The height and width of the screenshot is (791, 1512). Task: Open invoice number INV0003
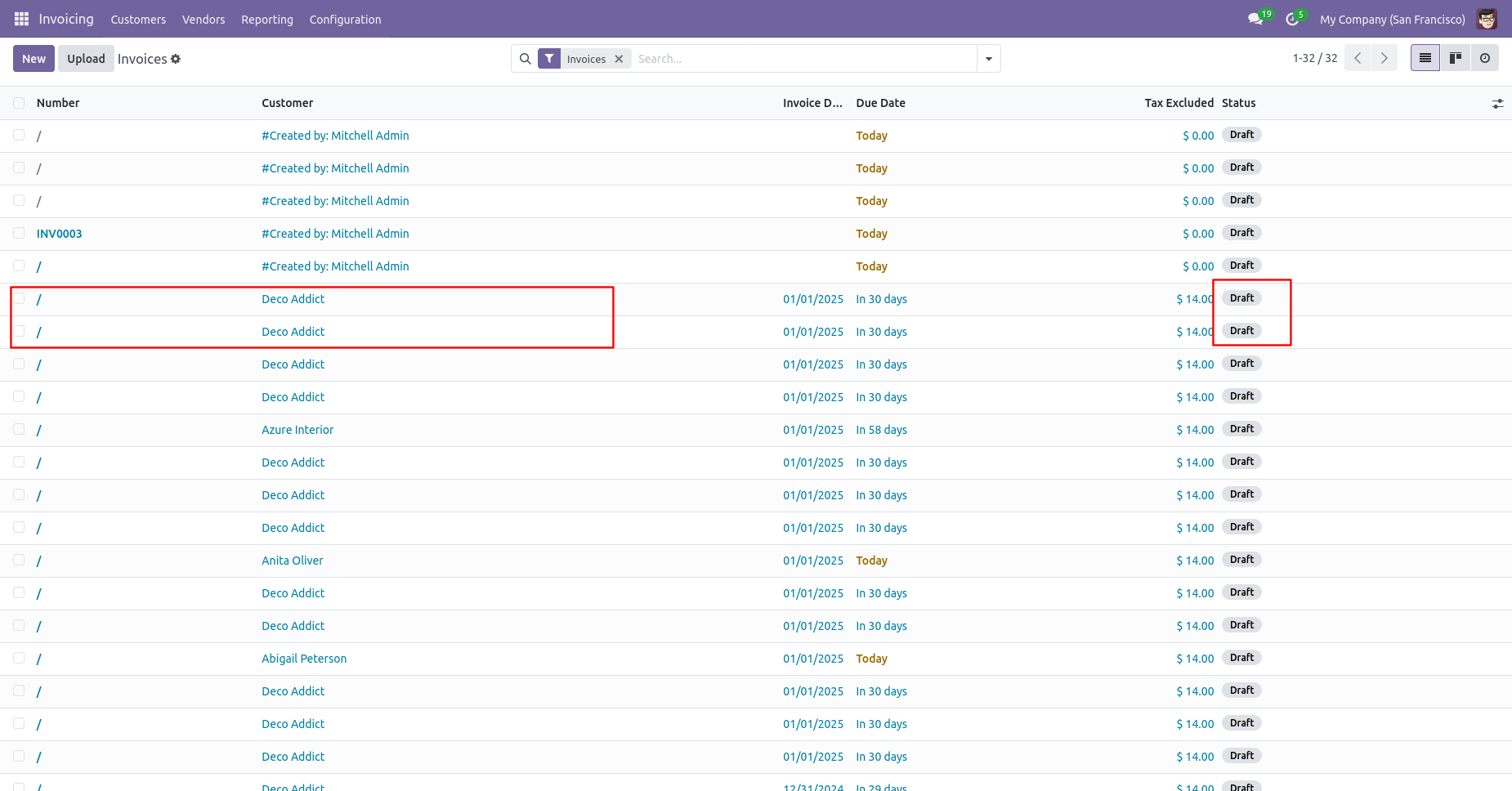click(x=60, y=234)
